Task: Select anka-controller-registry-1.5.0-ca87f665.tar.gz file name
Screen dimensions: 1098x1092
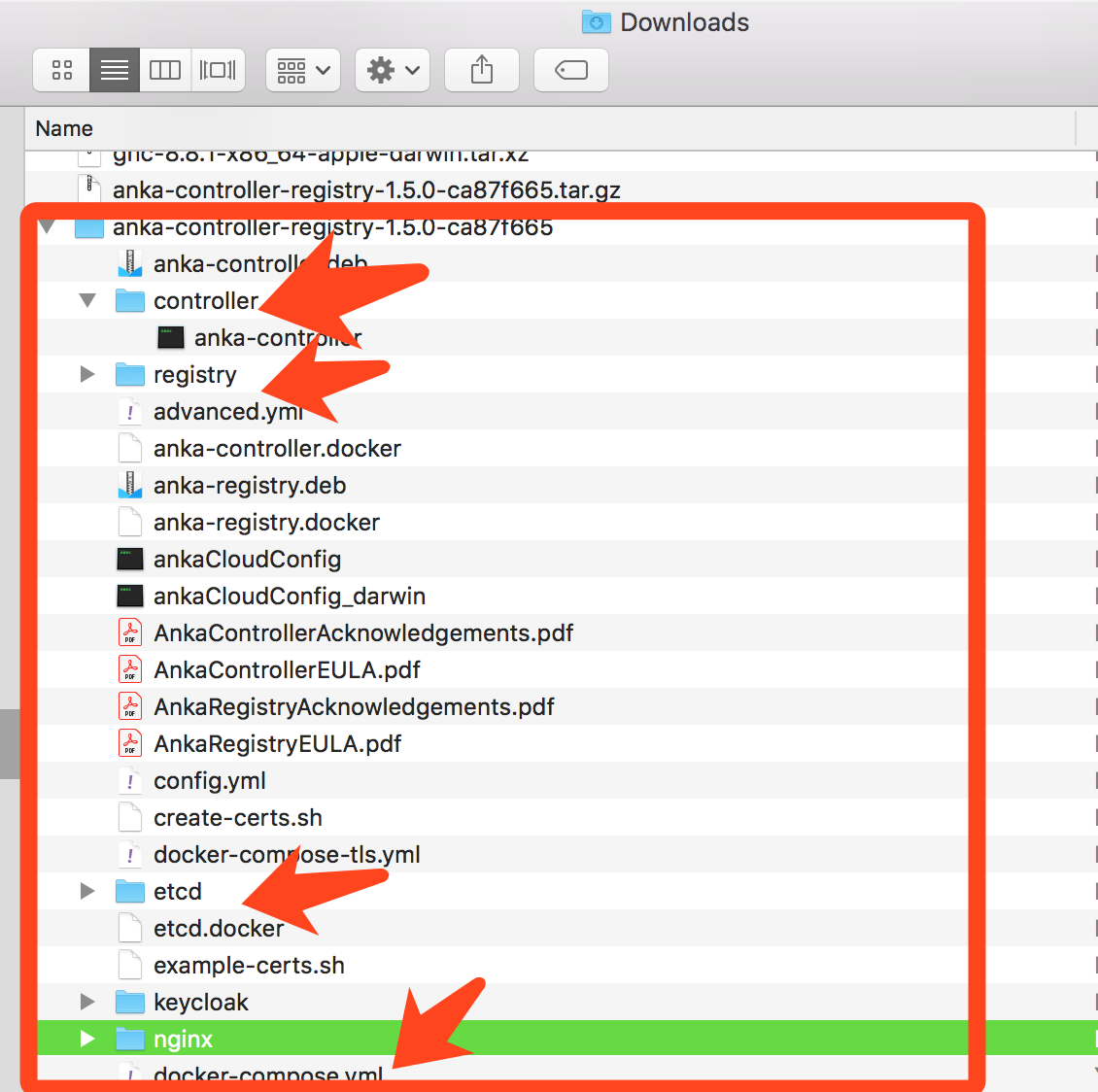Action: pos(366,190)
